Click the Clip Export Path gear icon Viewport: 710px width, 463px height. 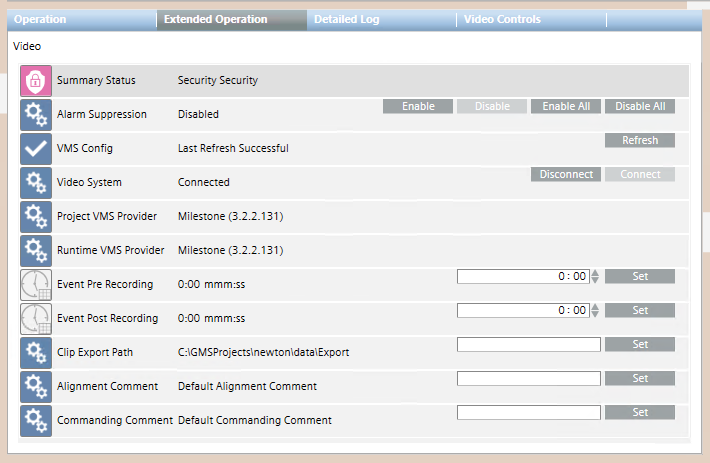[x=36, y=353]
